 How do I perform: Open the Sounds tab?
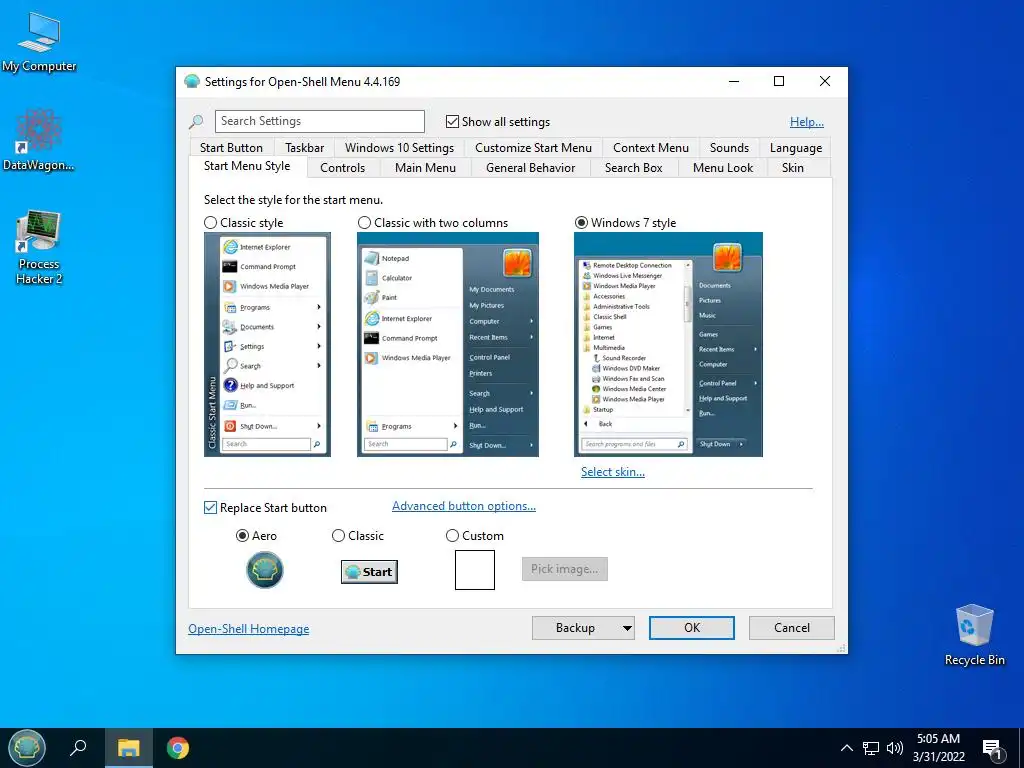pyautogui.click(x=729, y=148)
